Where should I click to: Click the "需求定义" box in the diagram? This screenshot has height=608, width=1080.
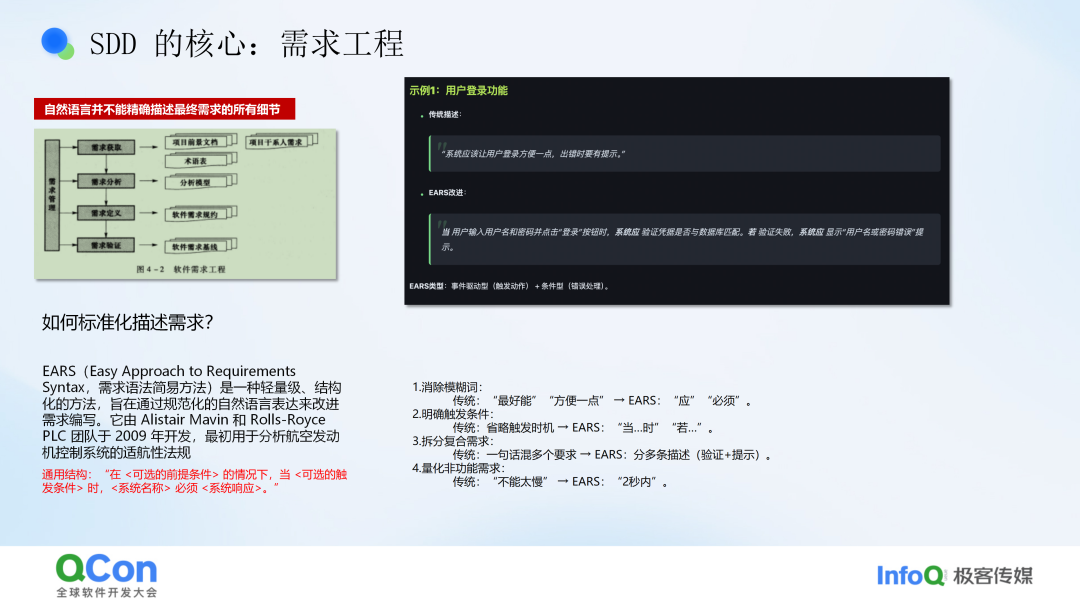click(105, 213)
